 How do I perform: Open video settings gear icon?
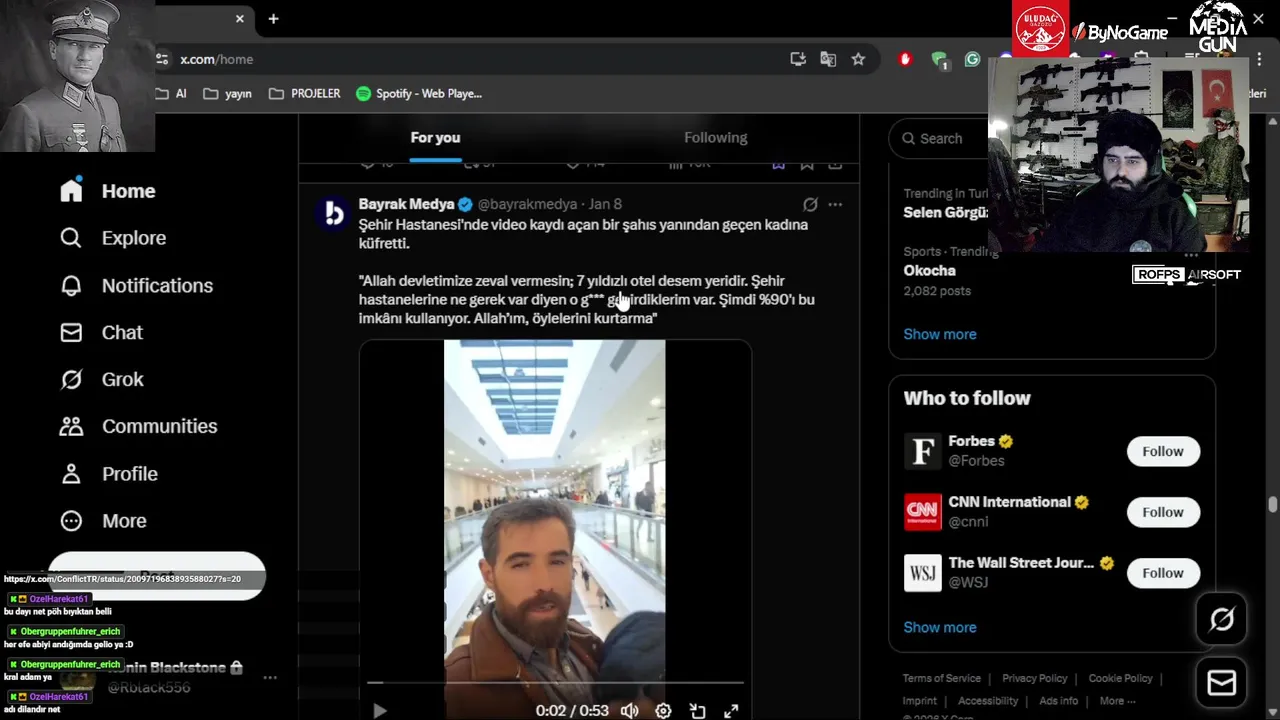tap(663, 711)
